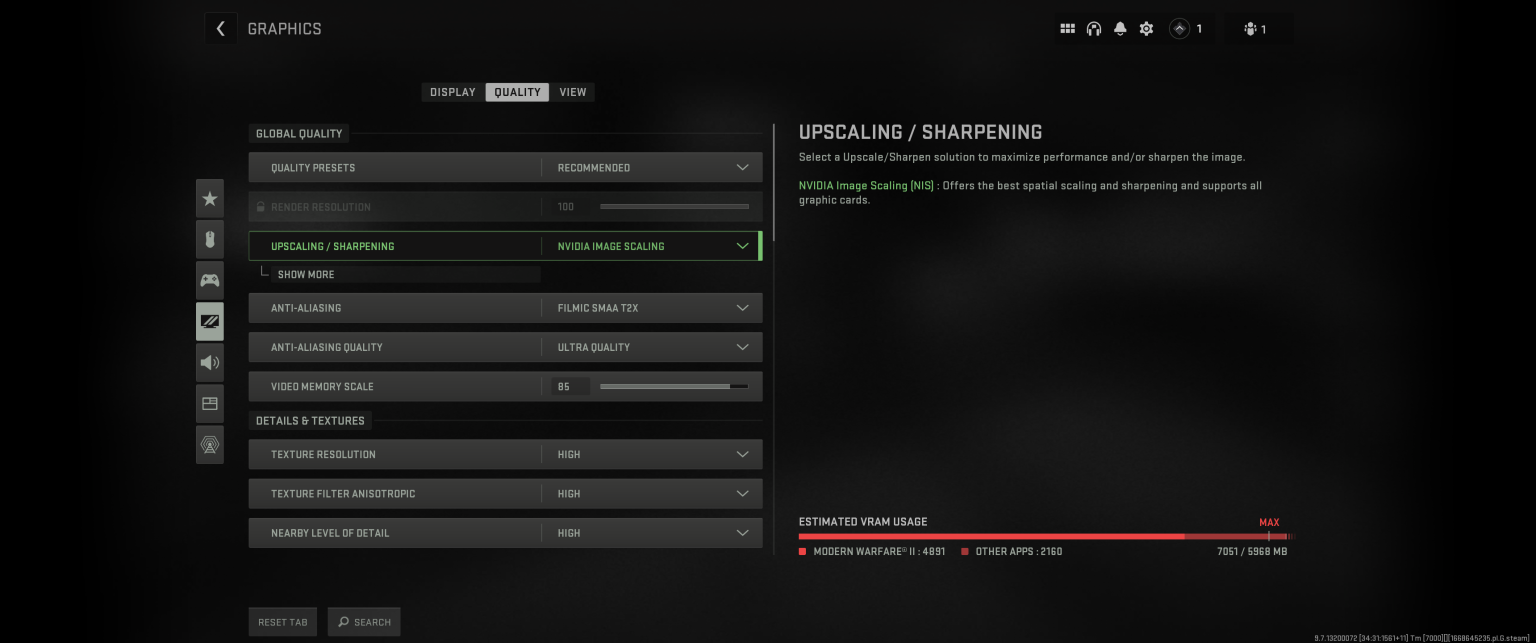1536x643 pixels.
Task: Click the Reset Tab button
Action: (x=282, y=621)
